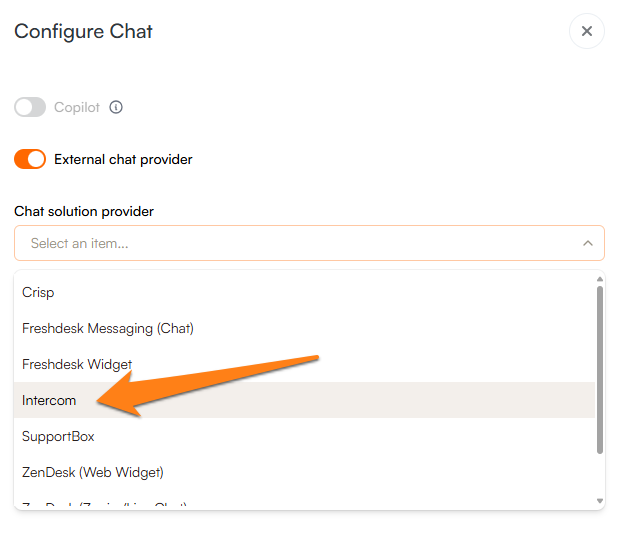
Task: Click the External chat provider label
Action: tap(123, 159)
